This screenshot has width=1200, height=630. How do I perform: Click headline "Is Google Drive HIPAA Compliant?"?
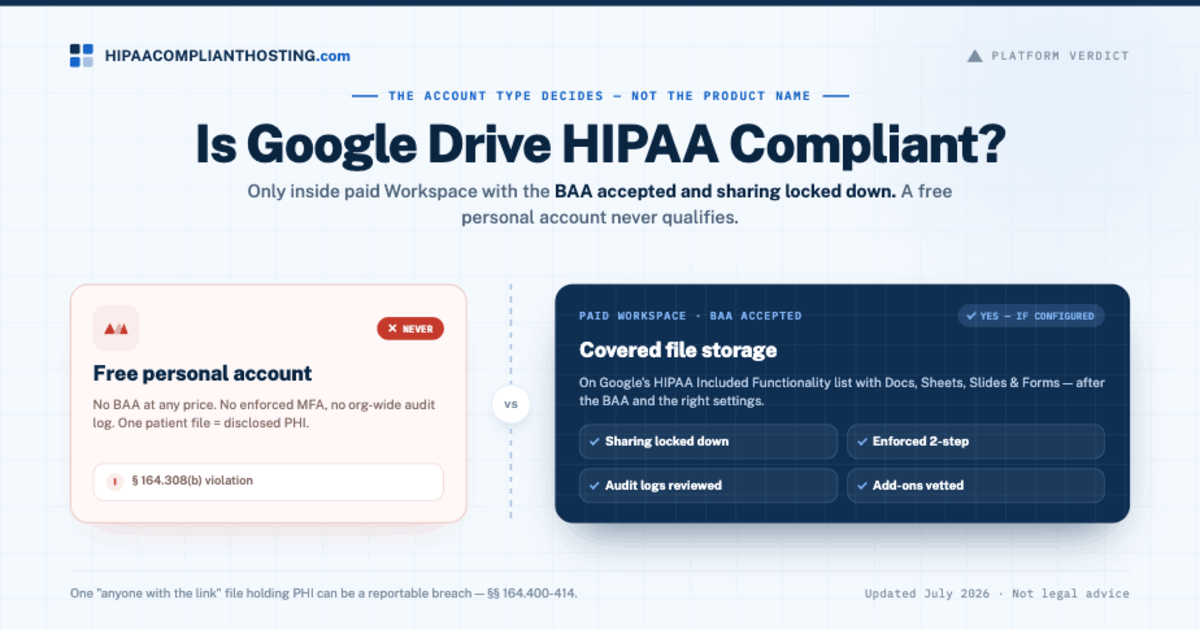point(600,144)
